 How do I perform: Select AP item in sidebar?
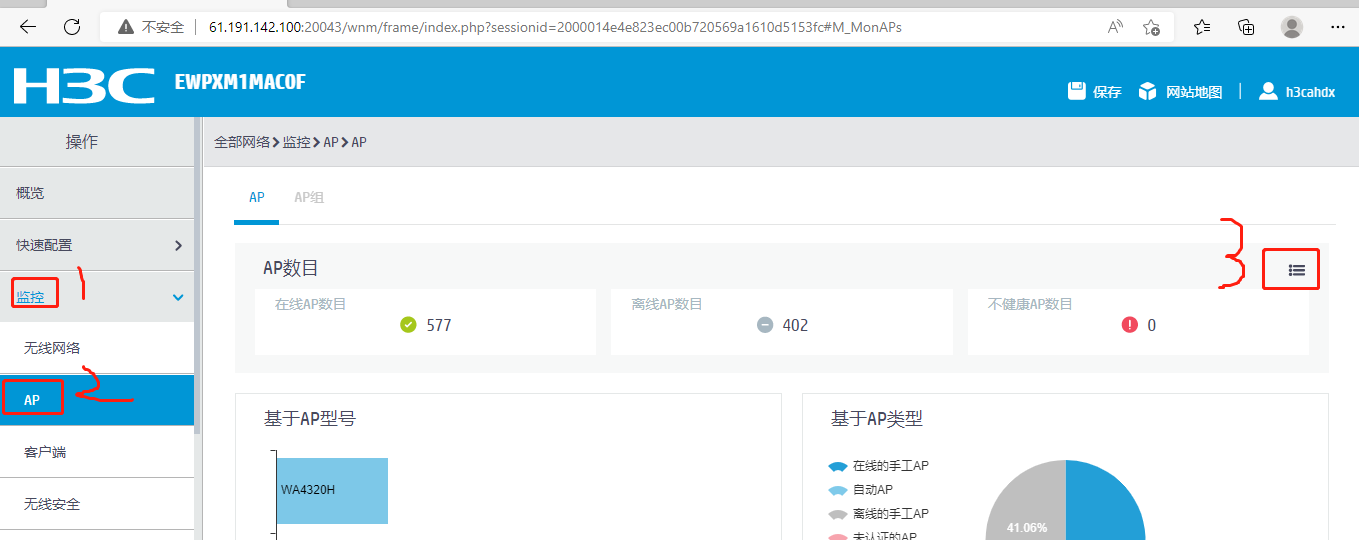[x=97, y=400]
